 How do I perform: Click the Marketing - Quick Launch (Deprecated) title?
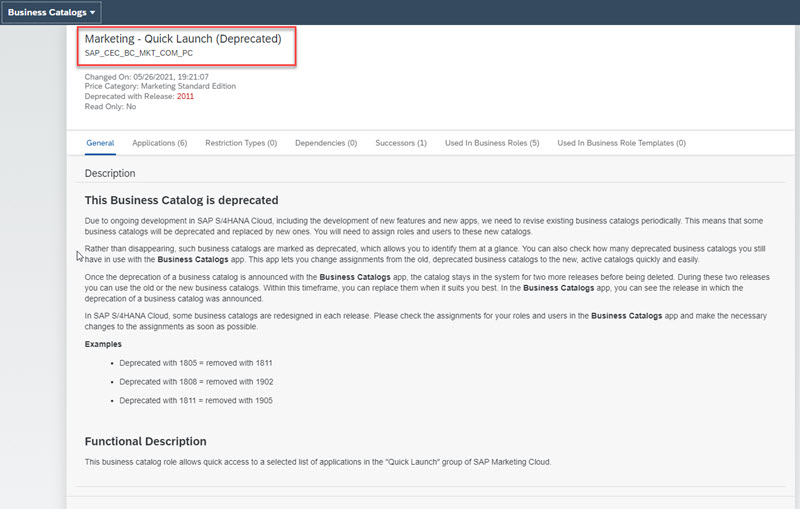(x=183, y=39)
